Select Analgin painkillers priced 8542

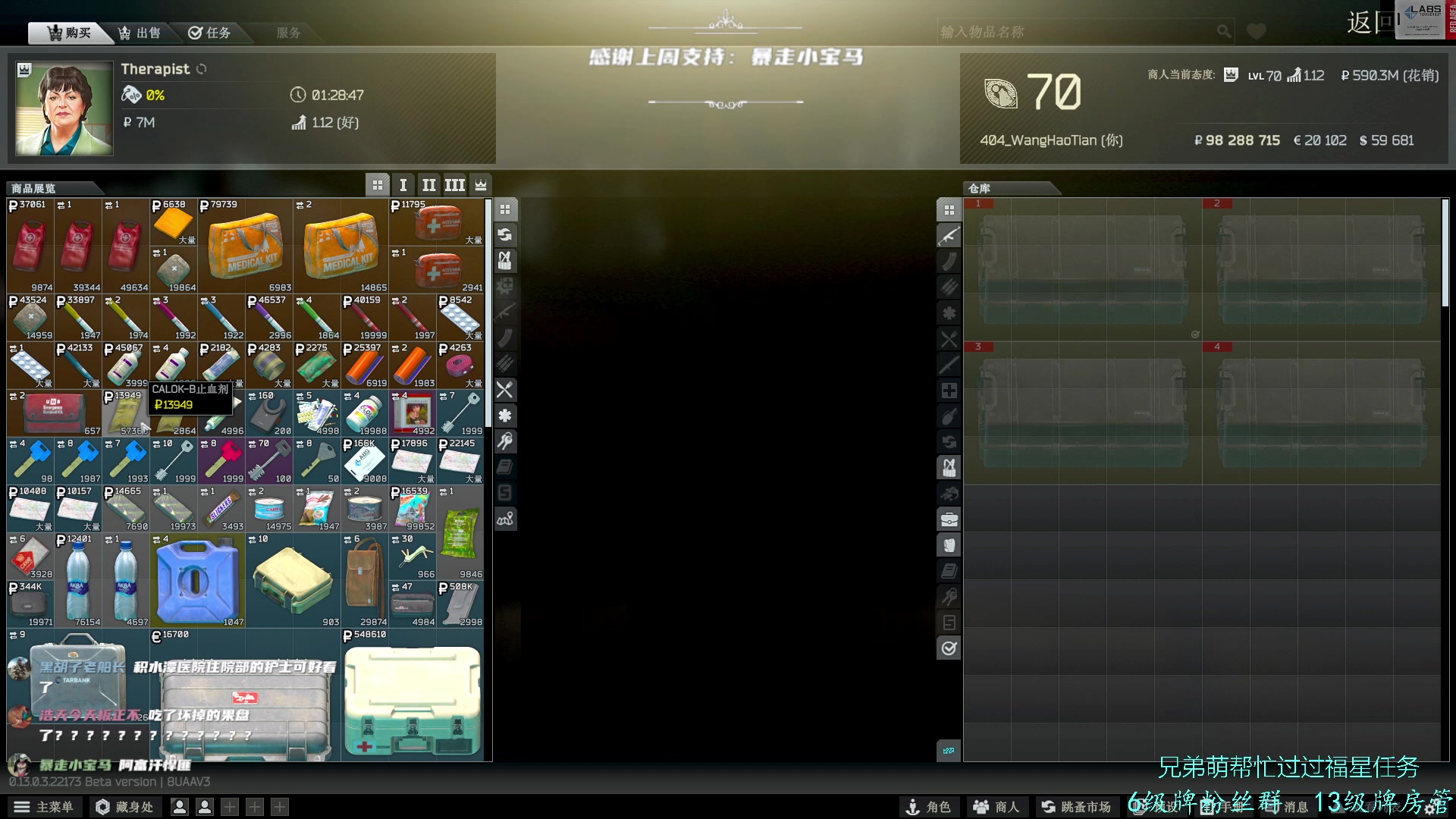click(x=460, y=318)
